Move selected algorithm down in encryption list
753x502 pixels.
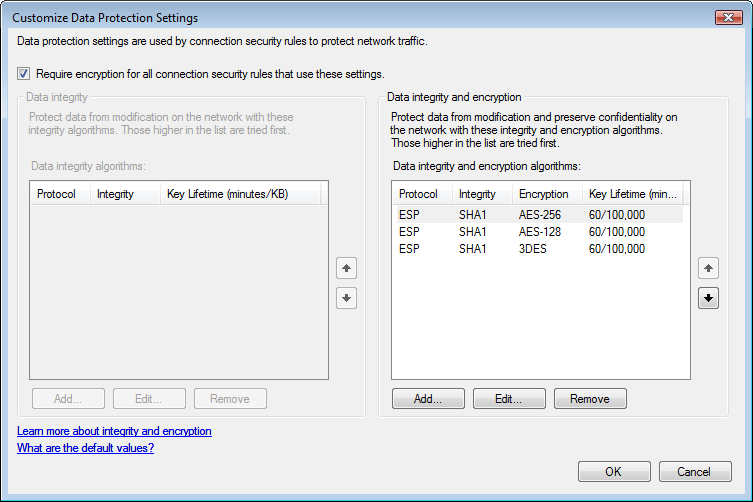[x=708, y=298]
